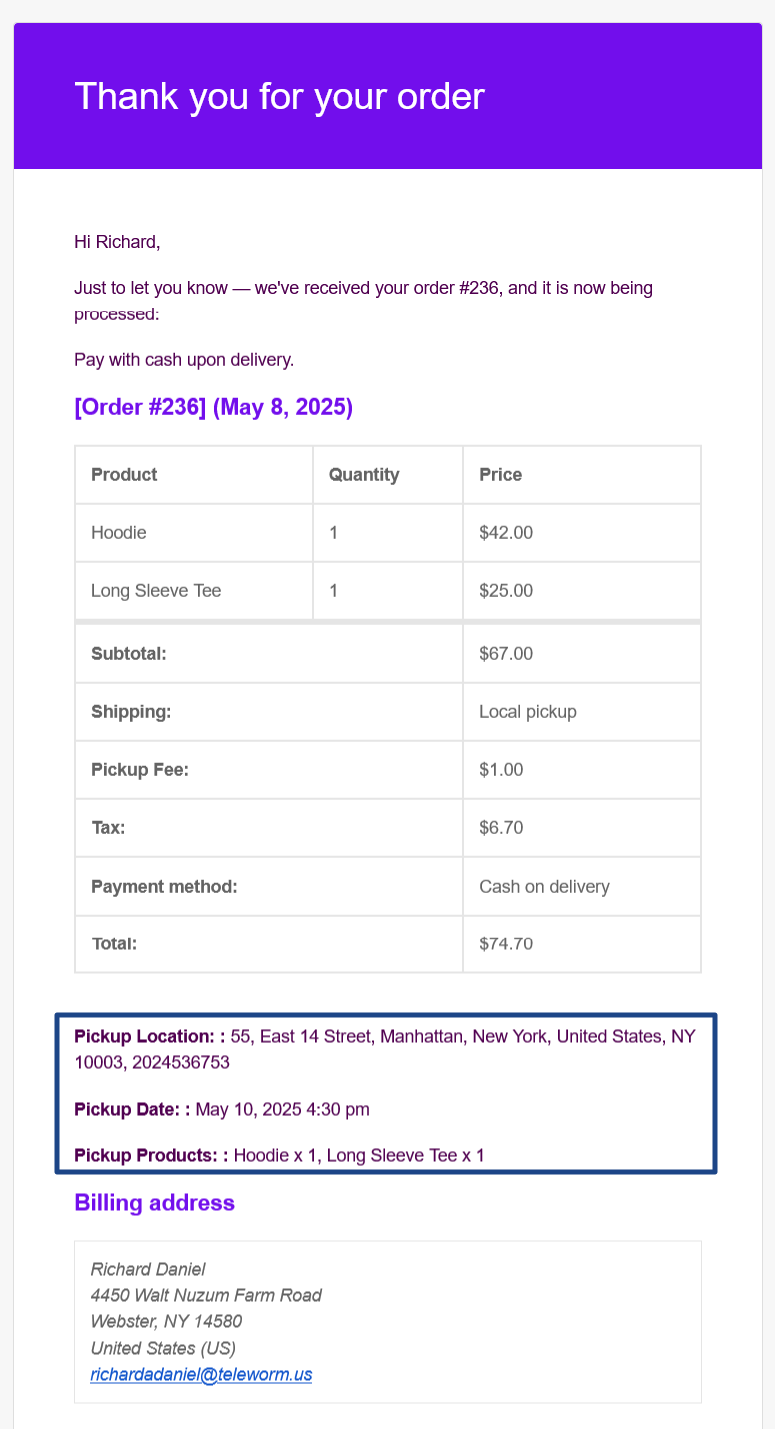Click the "Thank you for your order" header
Screen dimensions: 775x1429
click(x=279, y=97)
